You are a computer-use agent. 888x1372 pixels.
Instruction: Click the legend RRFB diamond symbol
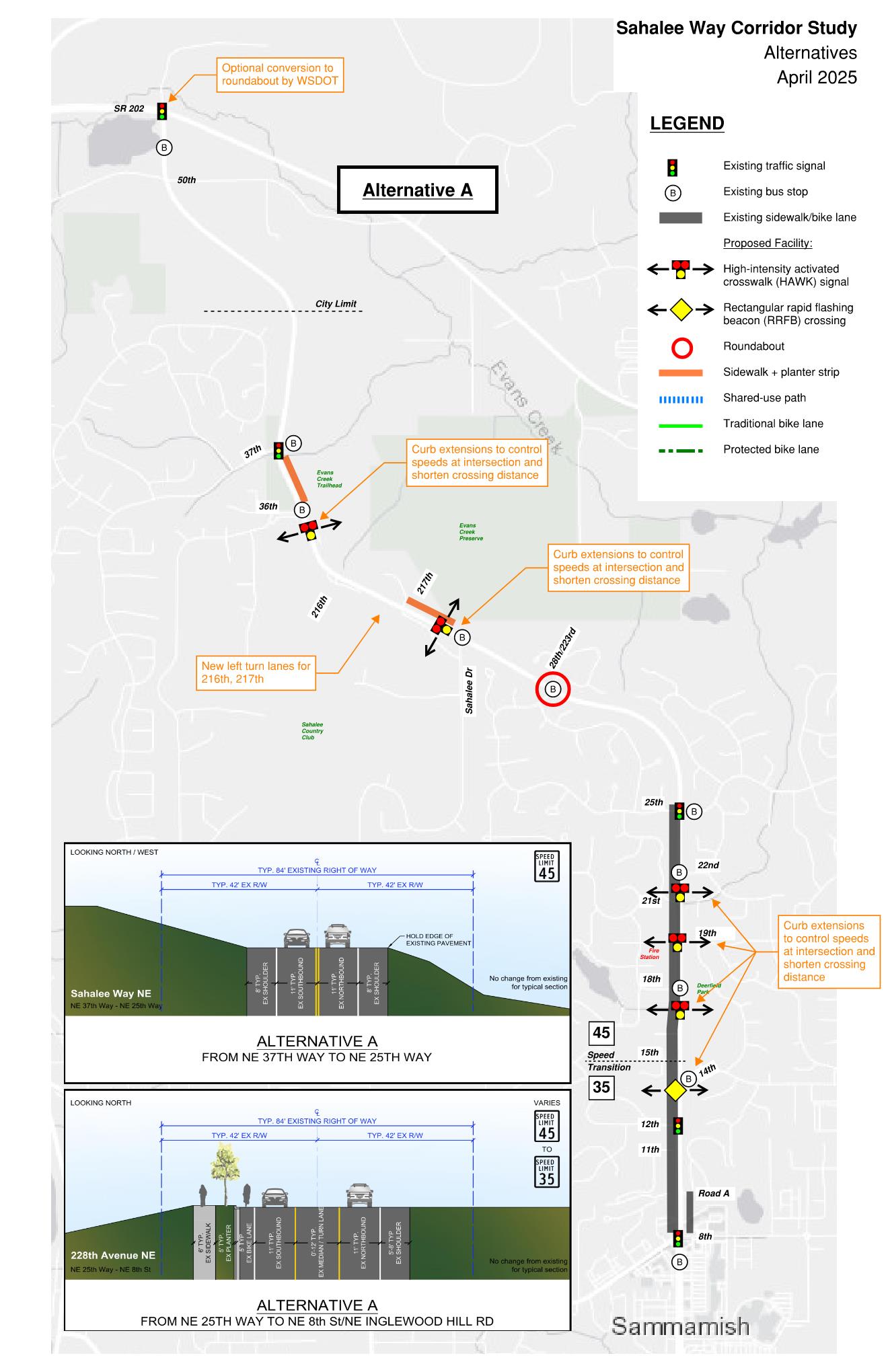[681, 310]
